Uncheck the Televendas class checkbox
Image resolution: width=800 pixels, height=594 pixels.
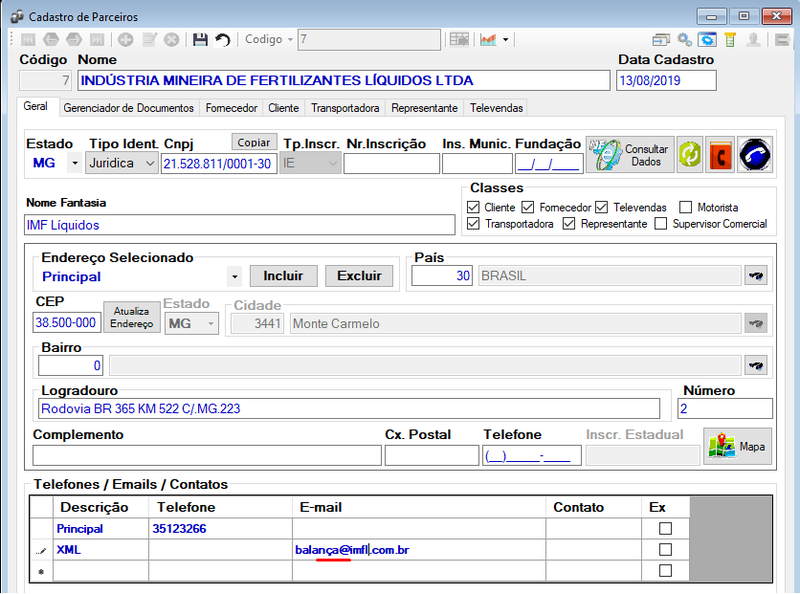coord(602,207)
